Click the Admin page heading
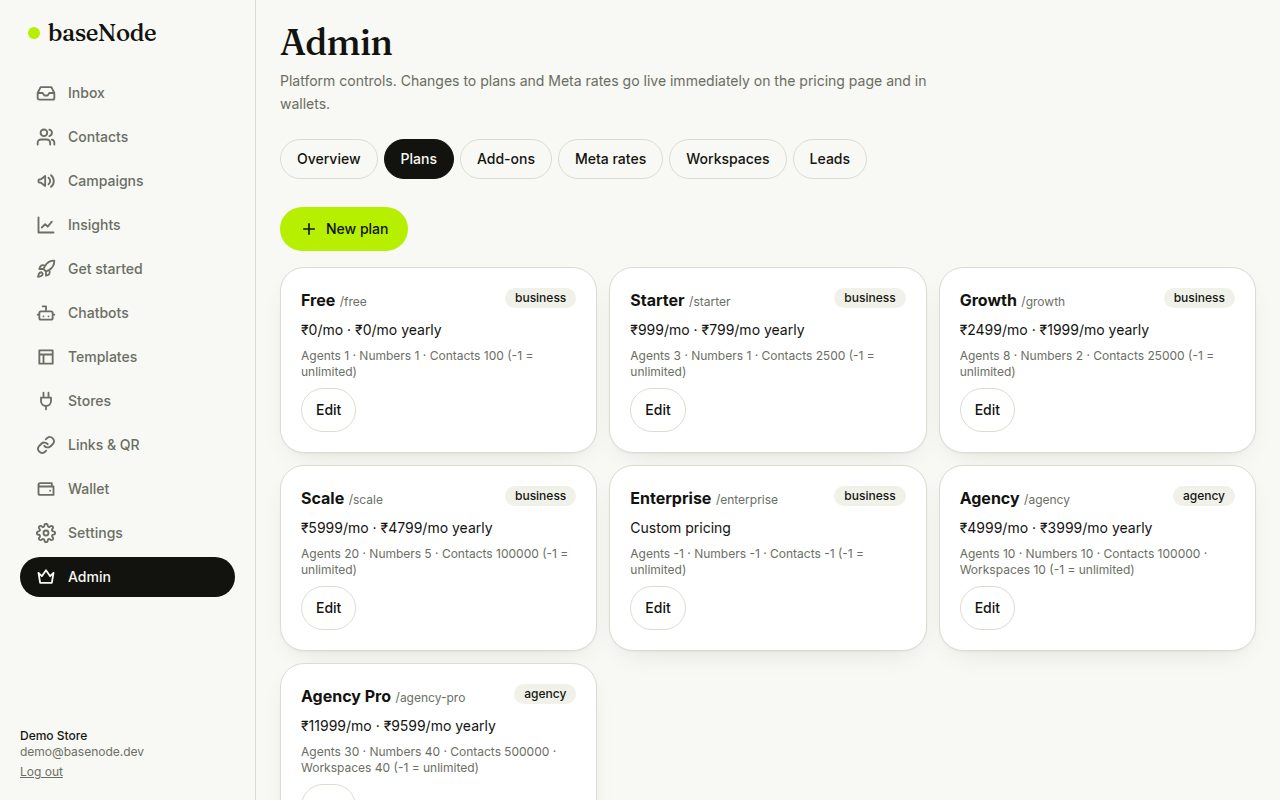Viewport: 1280px width, 800px height. pyautogui.click(x=336, y=43)
